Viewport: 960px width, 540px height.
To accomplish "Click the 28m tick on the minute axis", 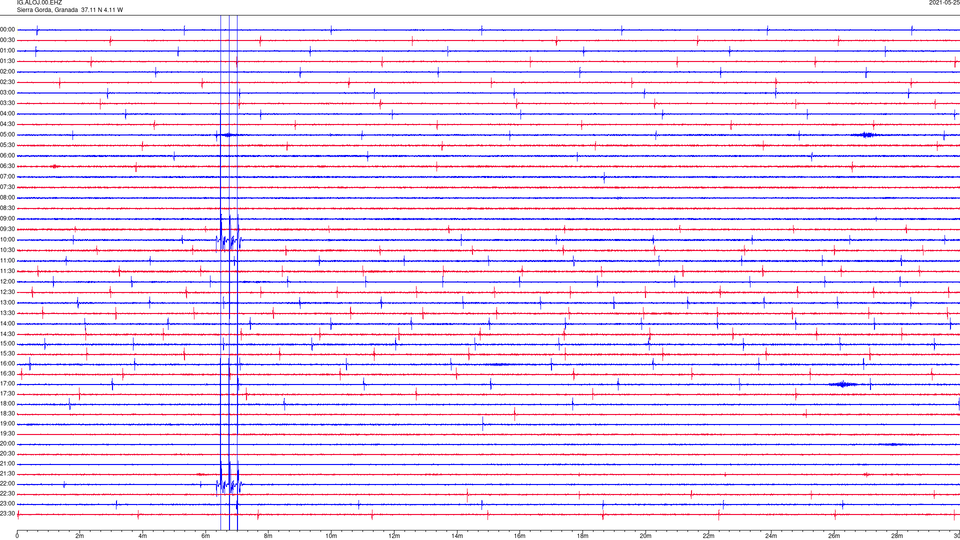I will [897, 536].
